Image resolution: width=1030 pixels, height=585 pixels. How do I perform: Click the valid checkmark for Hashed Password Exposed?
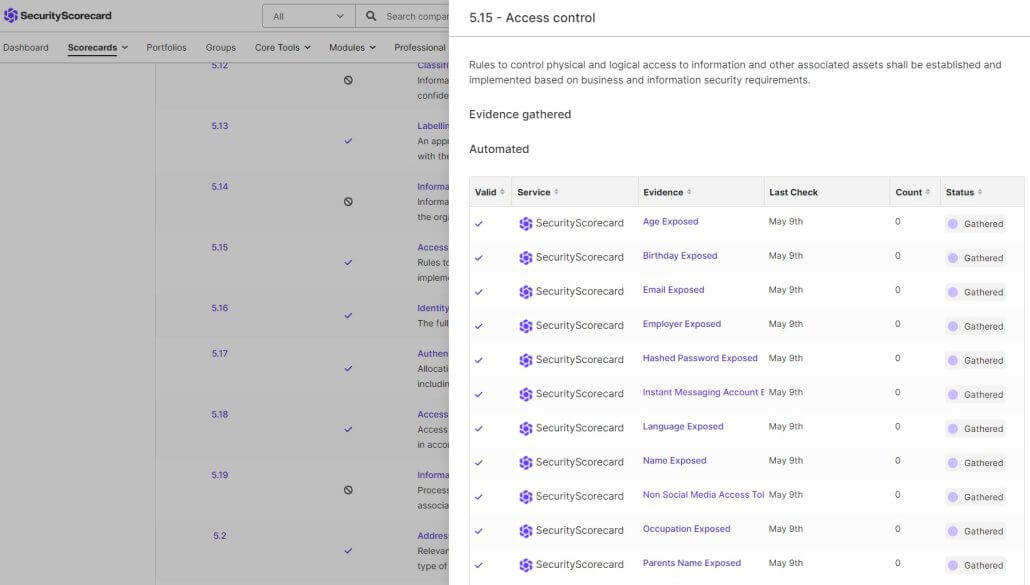(x=479, y=360)
